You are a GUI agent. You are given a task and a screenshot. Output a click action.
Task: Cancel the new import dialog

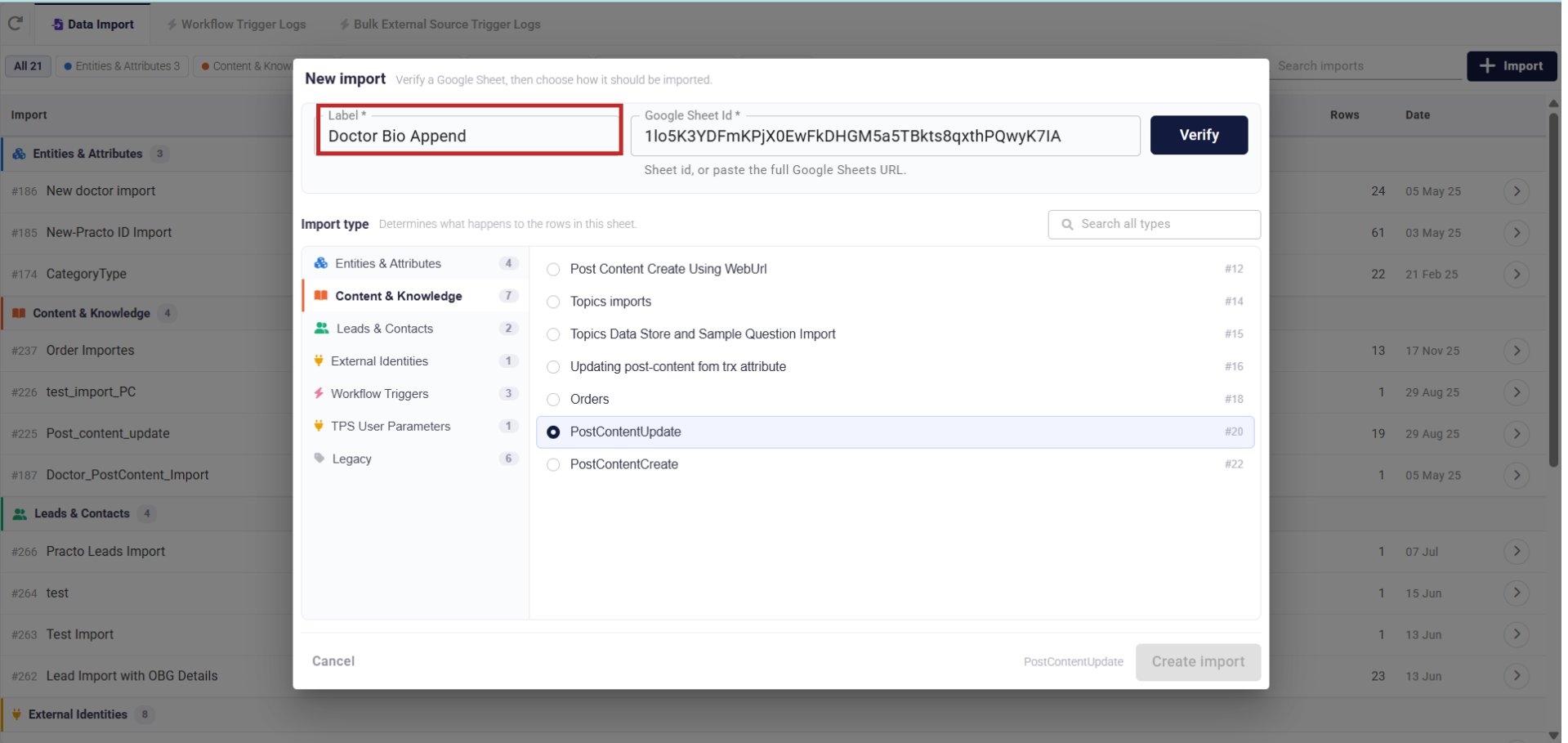point(333,661)
